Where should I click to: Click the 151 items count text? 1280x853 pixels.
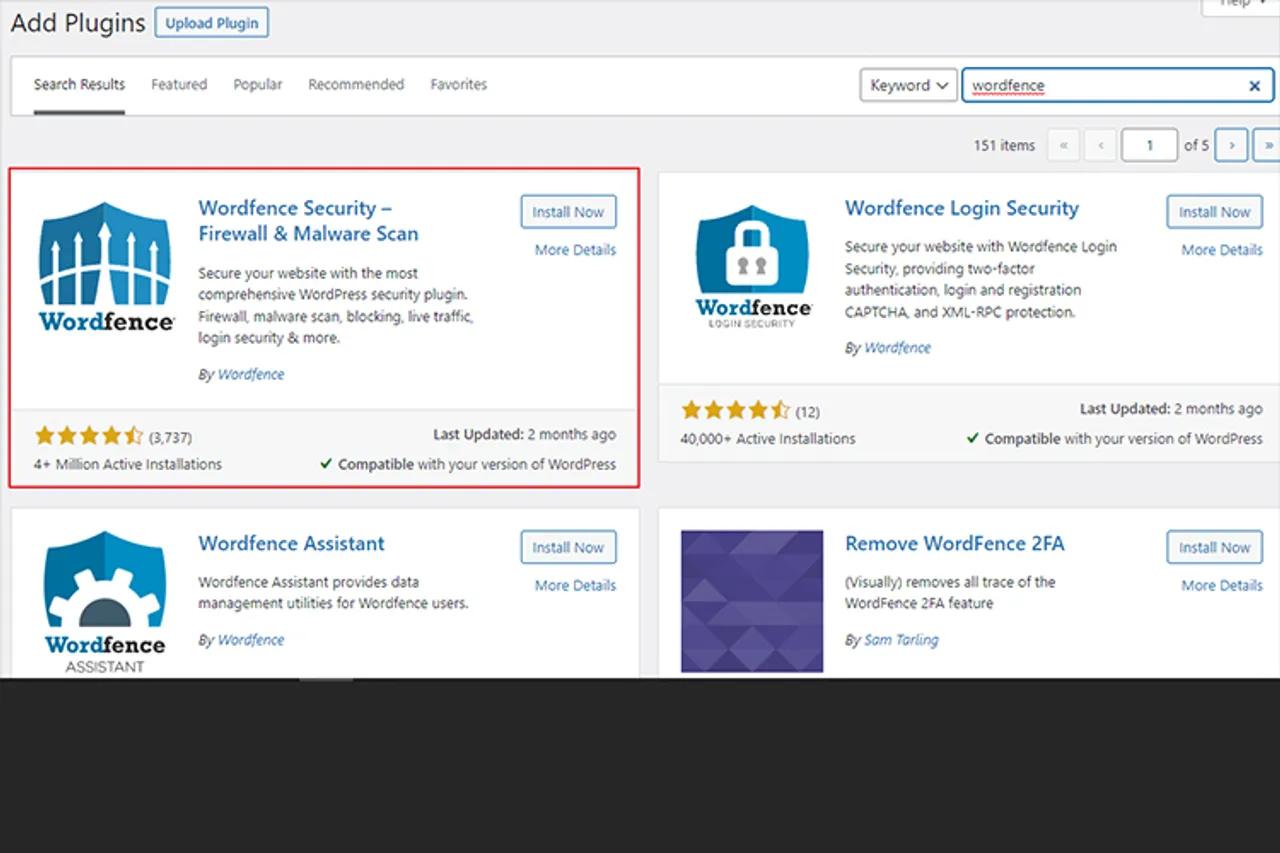(1004, 146)
